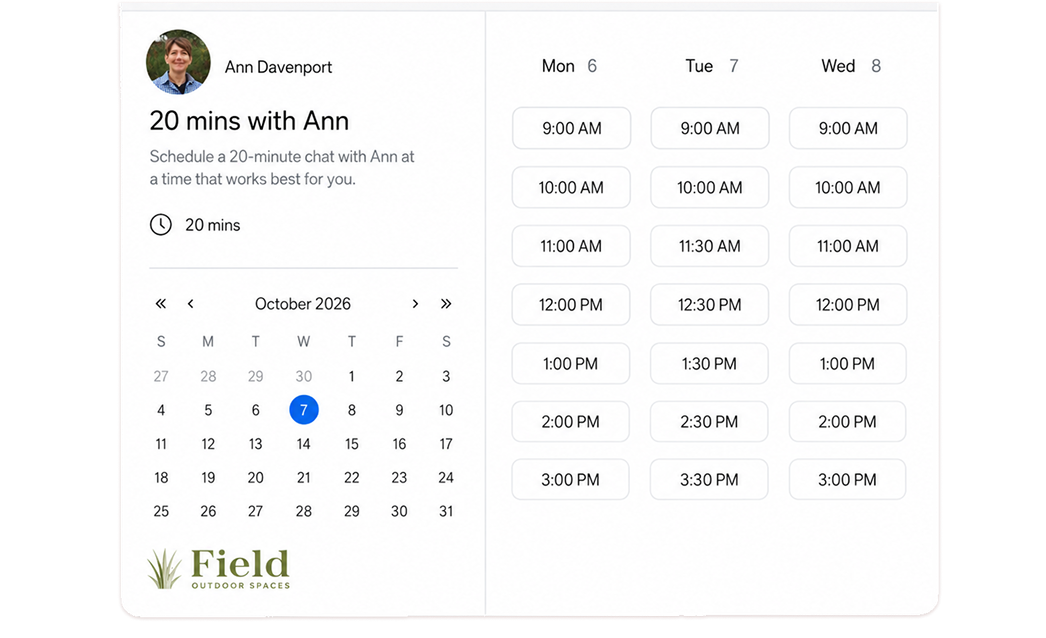Viewport: 1046px width, 638px height.
Task: Select October 25 in the calendar
Action: pos(161,511)
